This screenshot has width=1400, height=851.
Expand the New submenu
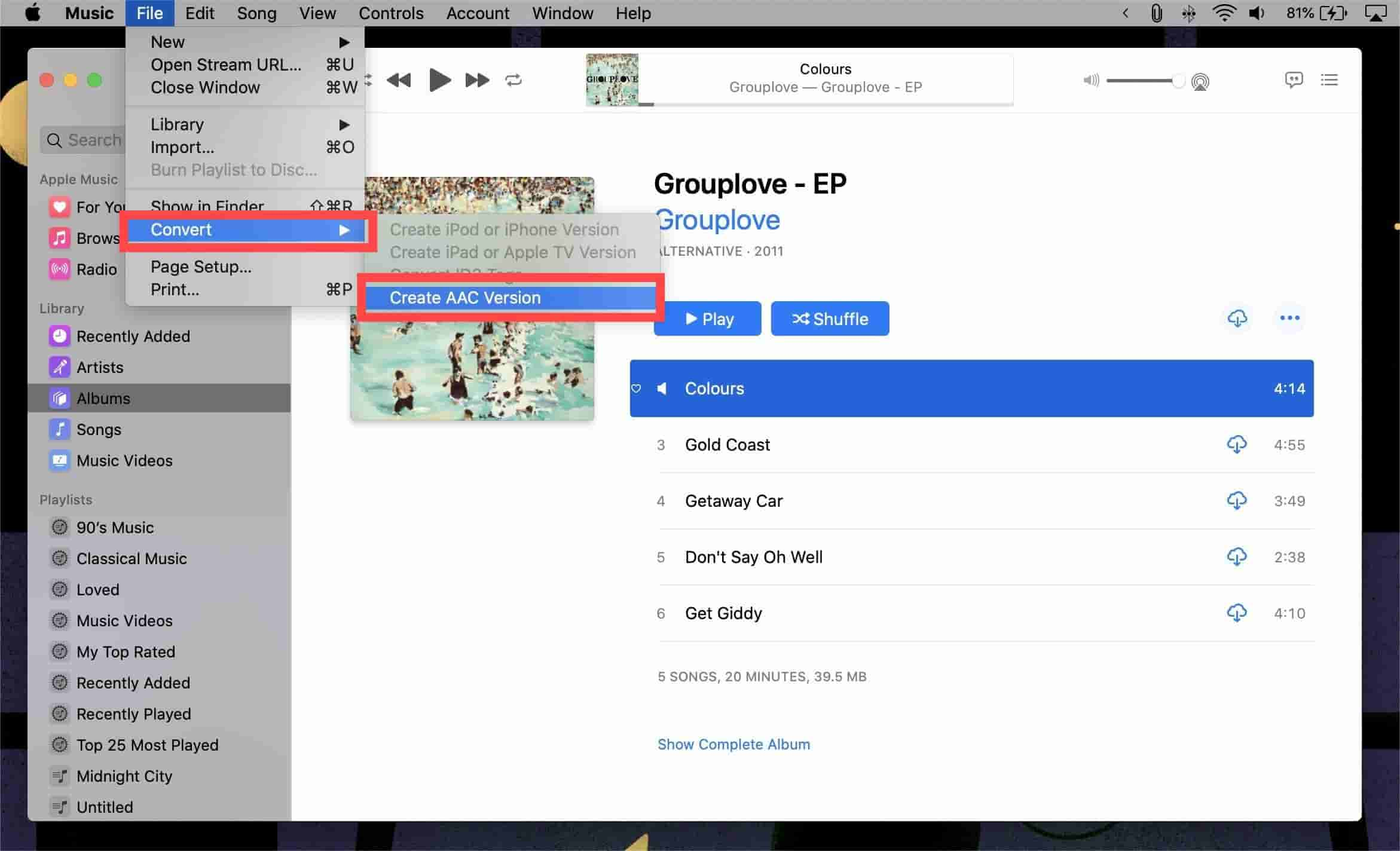pos(244,41)
